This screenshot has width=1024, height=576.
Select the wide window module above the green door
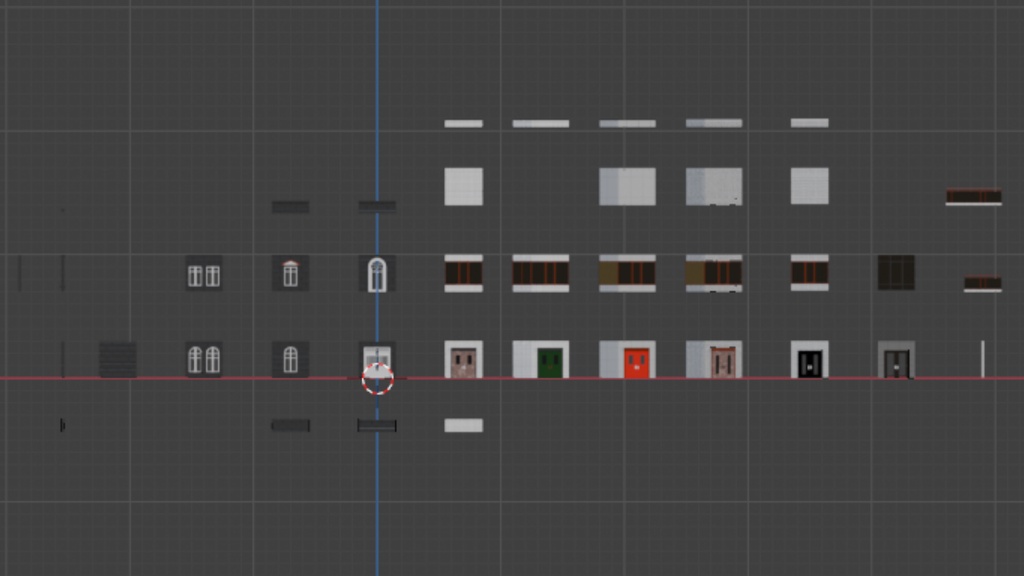tap(541, 273)
